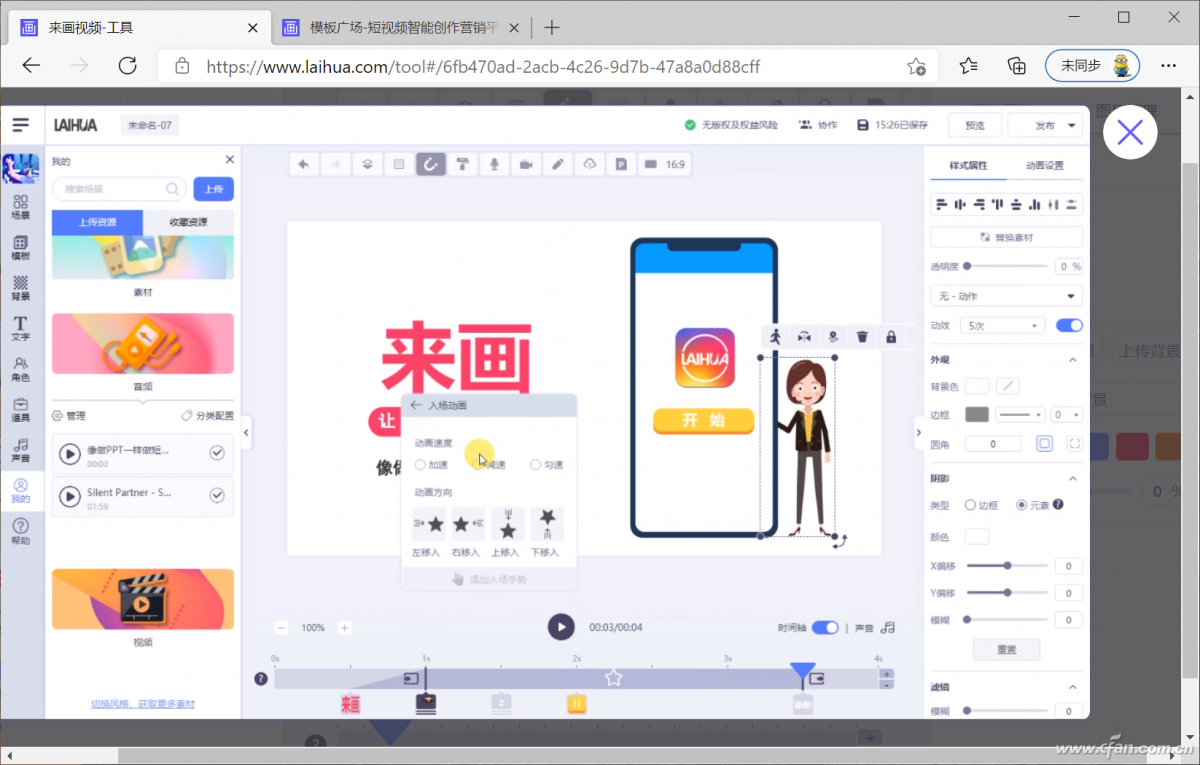Open the border line style dropdown
This screenshot has width=1200, height=765.
click(x=1021, y=414)
